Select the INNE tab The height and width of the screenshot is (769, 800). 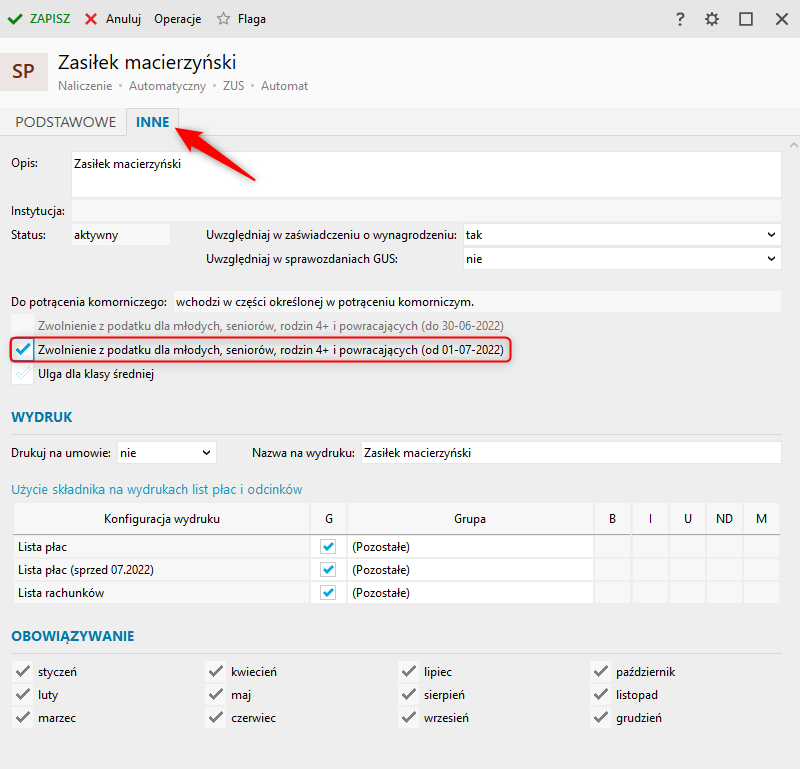pos(153,122)
